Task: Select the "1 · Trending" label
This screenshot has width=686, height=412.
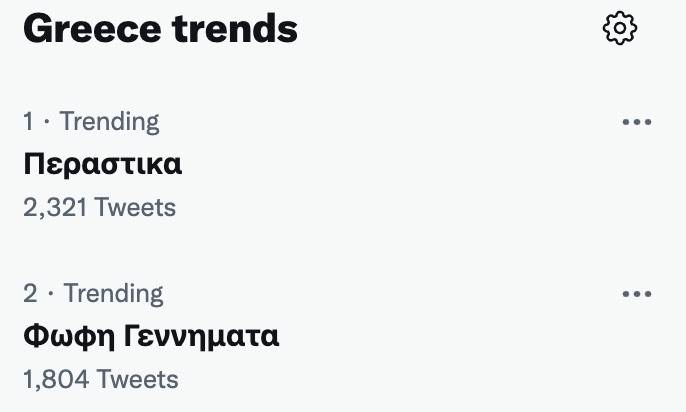Action: 91,122
